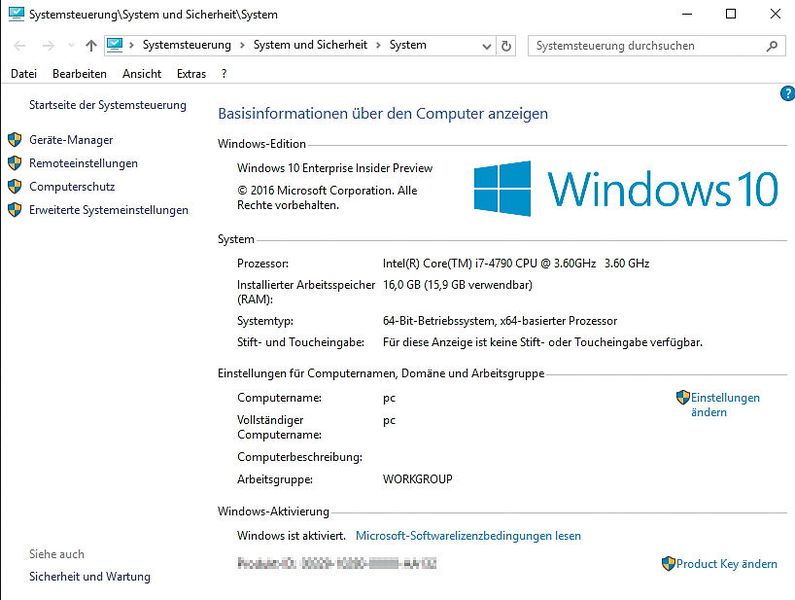Click the Computername value pc
Screen dimensions: 795x600
(389, 398)
